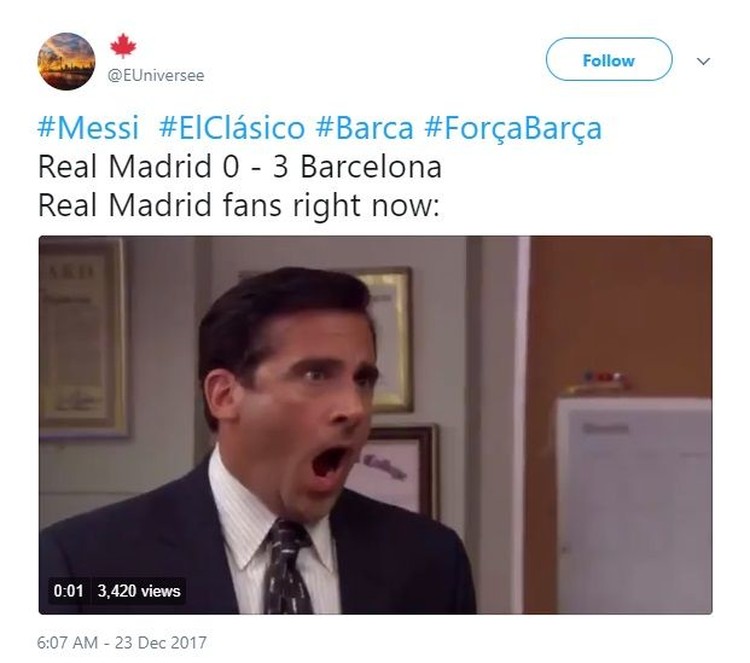
Task: Follow this account with Follow button
Action: [x=609, y=59]
